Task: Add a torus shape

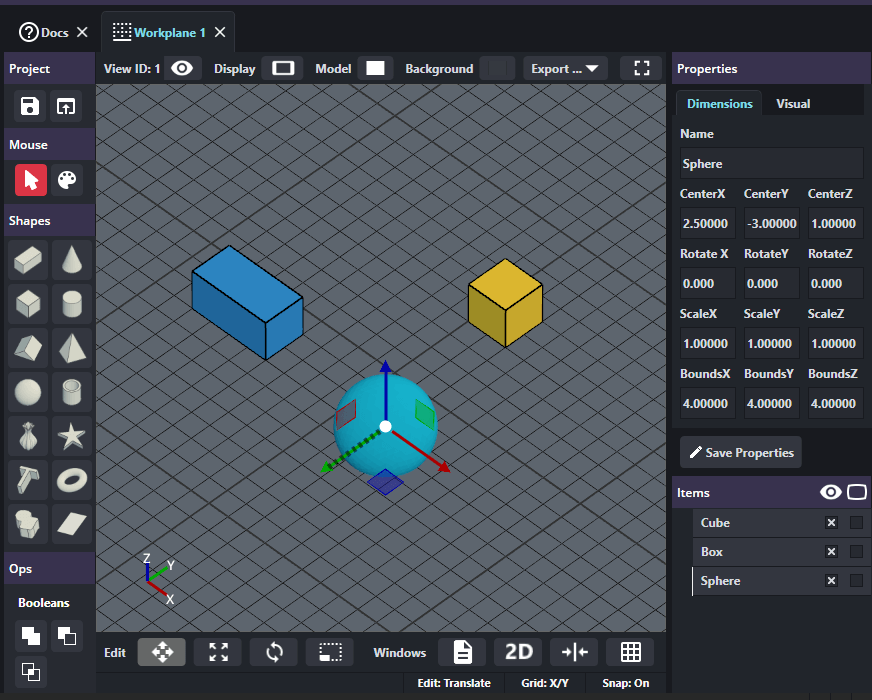Action: coord(72,480)
